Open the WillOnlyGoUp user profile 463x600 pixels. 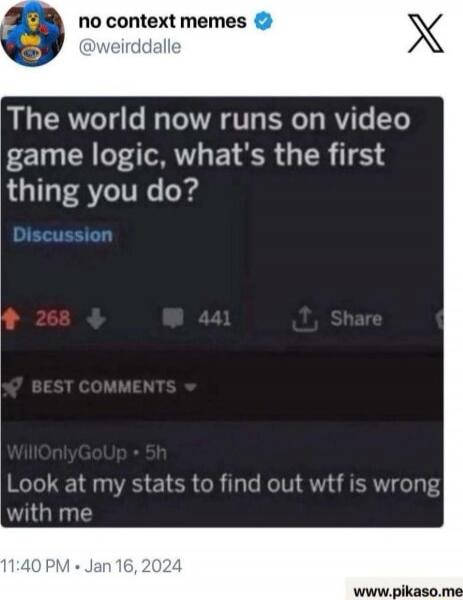click(67, 453)
